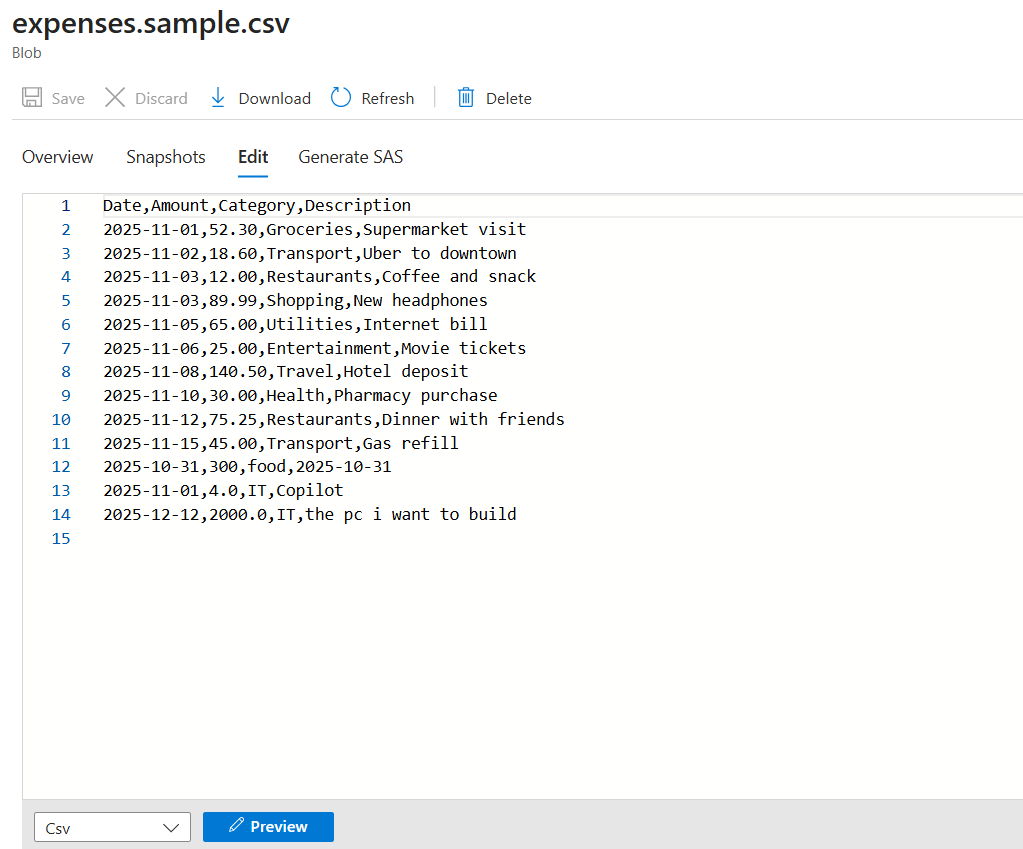The width and height of the screenshot is (1023, 849).
Task: Click on empty line 15 in editor
Action: (x=300, y=539)
